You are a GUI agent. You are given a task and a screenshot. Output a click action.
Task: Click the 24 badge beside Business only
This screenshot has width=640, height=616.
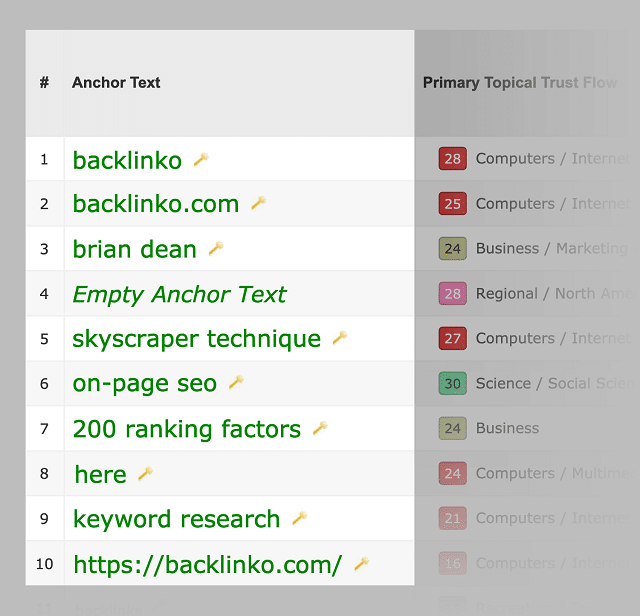(453, 428)
